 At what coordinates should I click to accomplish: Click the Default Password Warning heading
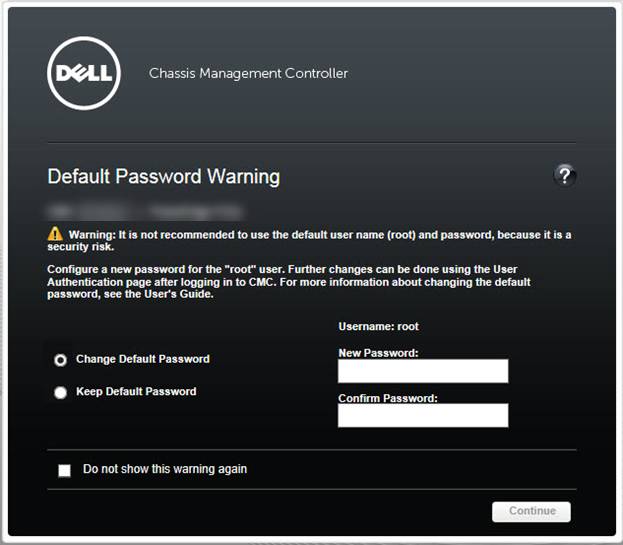click(164, 177)
